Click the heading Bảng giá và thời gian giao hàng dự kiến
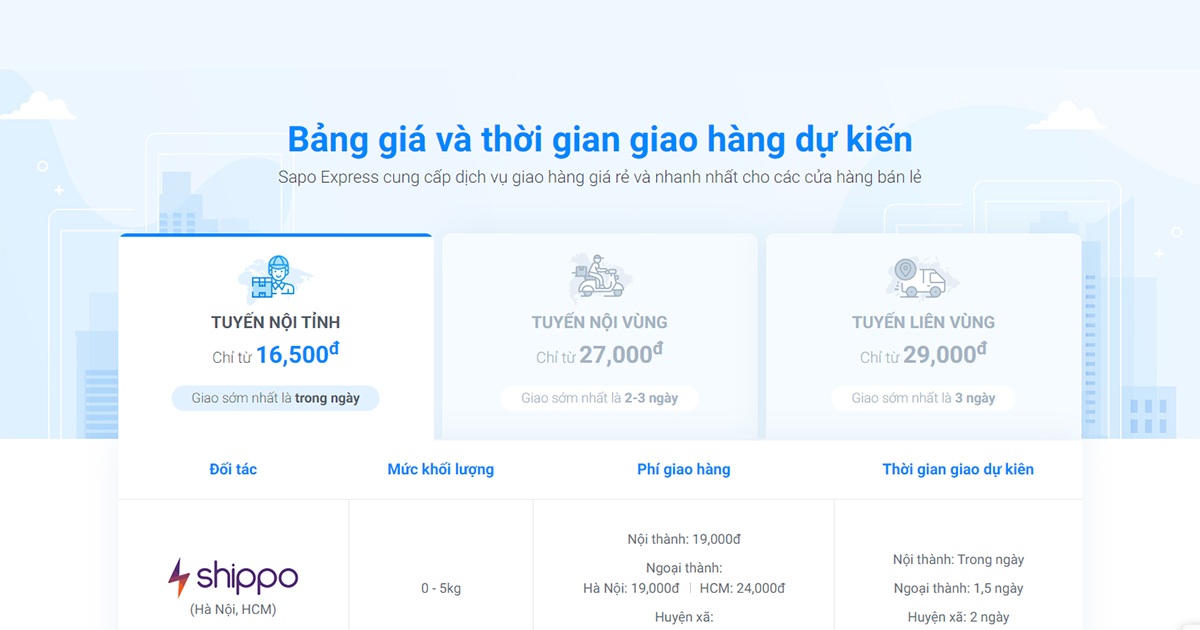 [x=600, y=139]
